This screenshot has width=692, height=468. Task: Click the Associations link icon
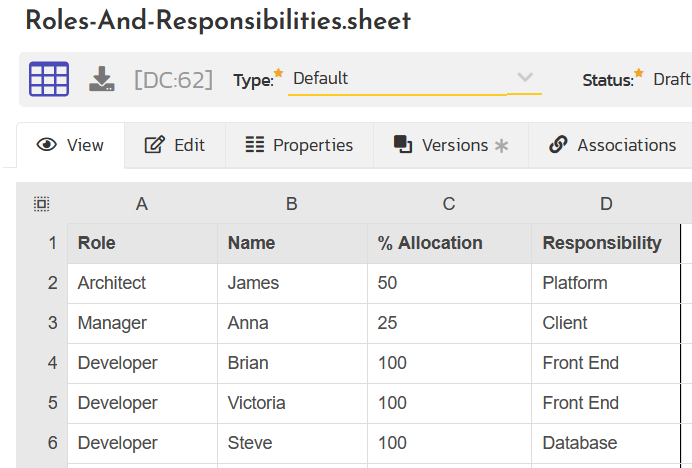(x=559, y=145)
